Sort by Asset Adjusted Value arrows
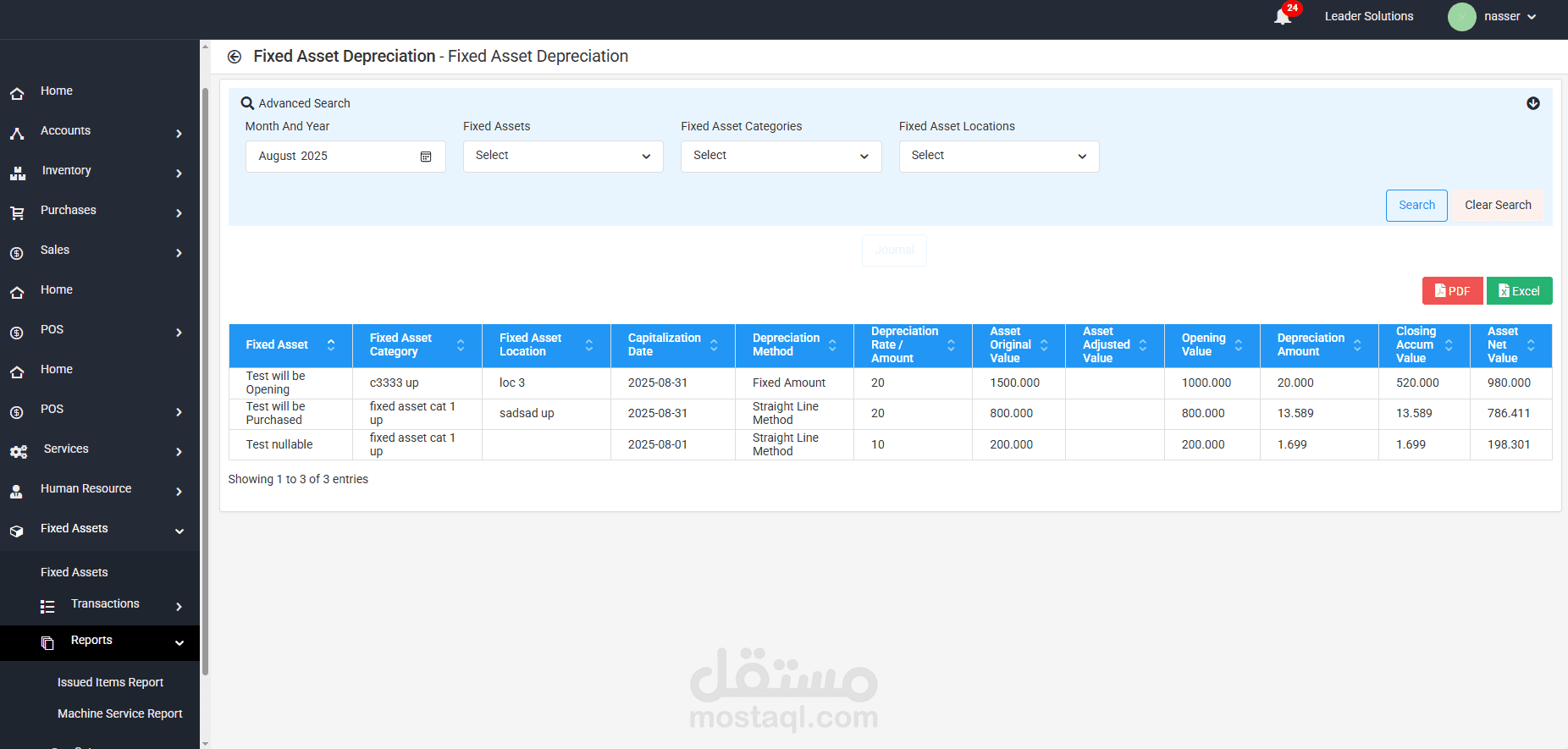Image resolution: width=1568 pixels, height=749 pixels. (x=1143, y=344)
